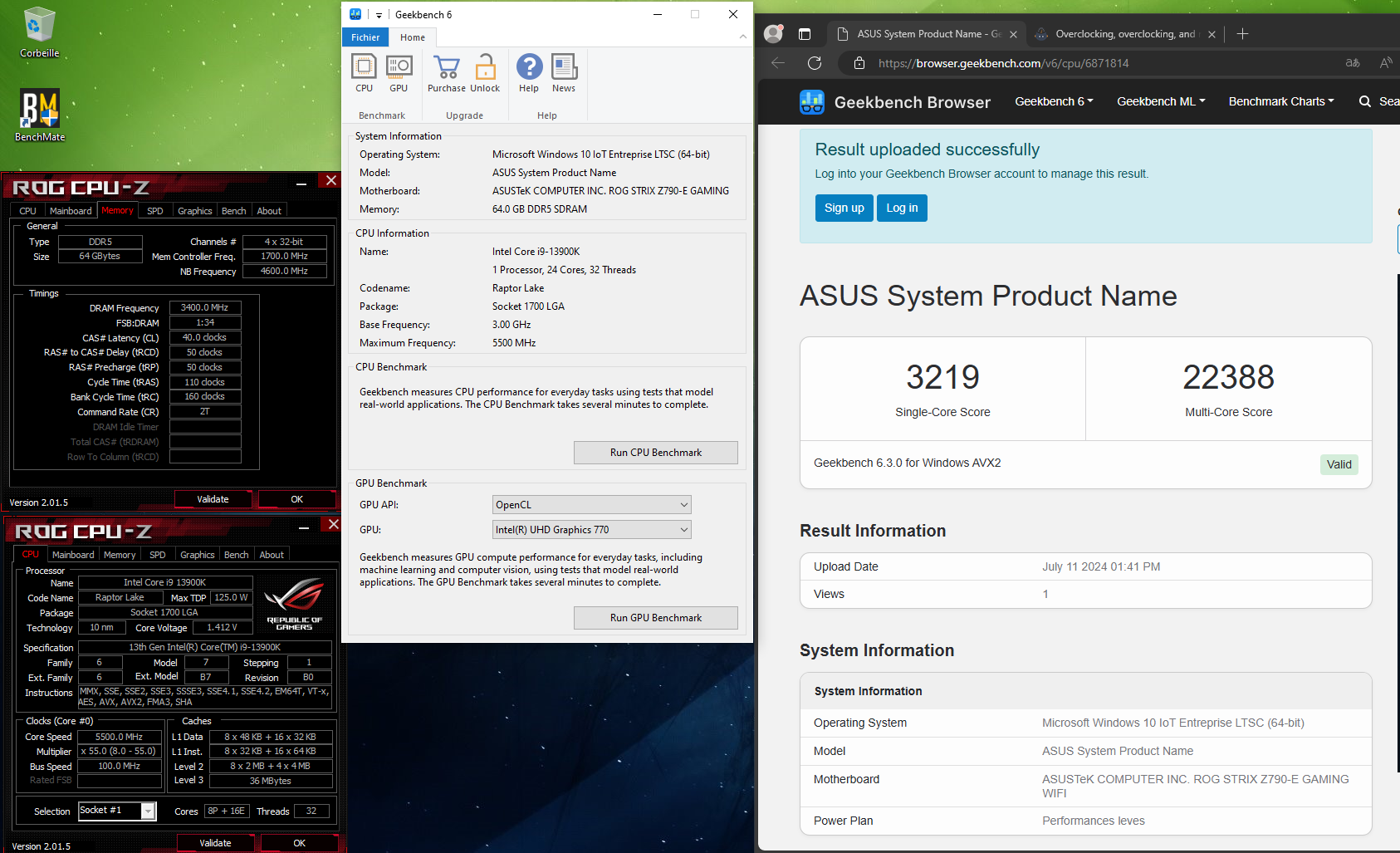Click Validate in upper CPU-Z window

coord(213,499)
